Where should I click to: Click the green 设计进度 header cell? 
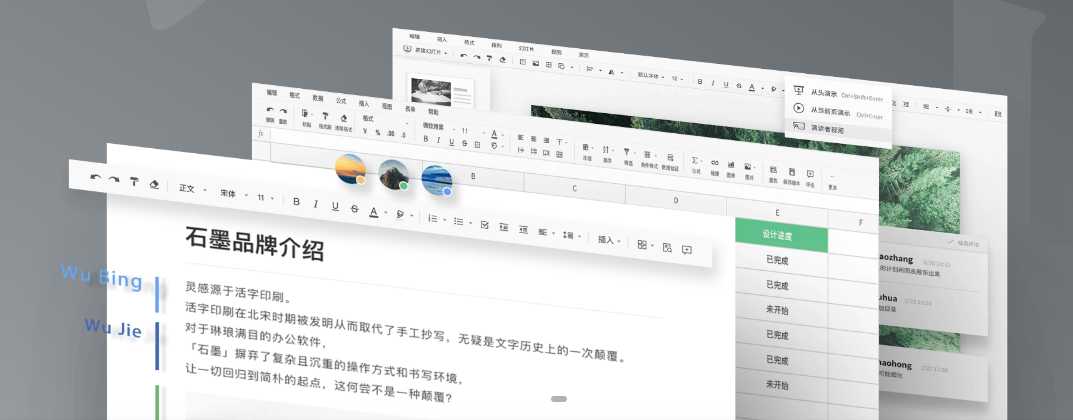tap(780, 235)
